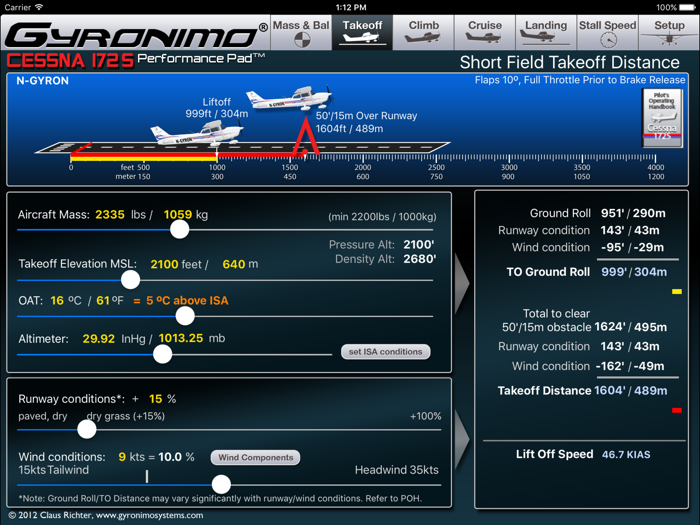Click the TO Ground Roll 999' / 304m result
Screen dimensions: 700x525
click(x=634, y=272)
